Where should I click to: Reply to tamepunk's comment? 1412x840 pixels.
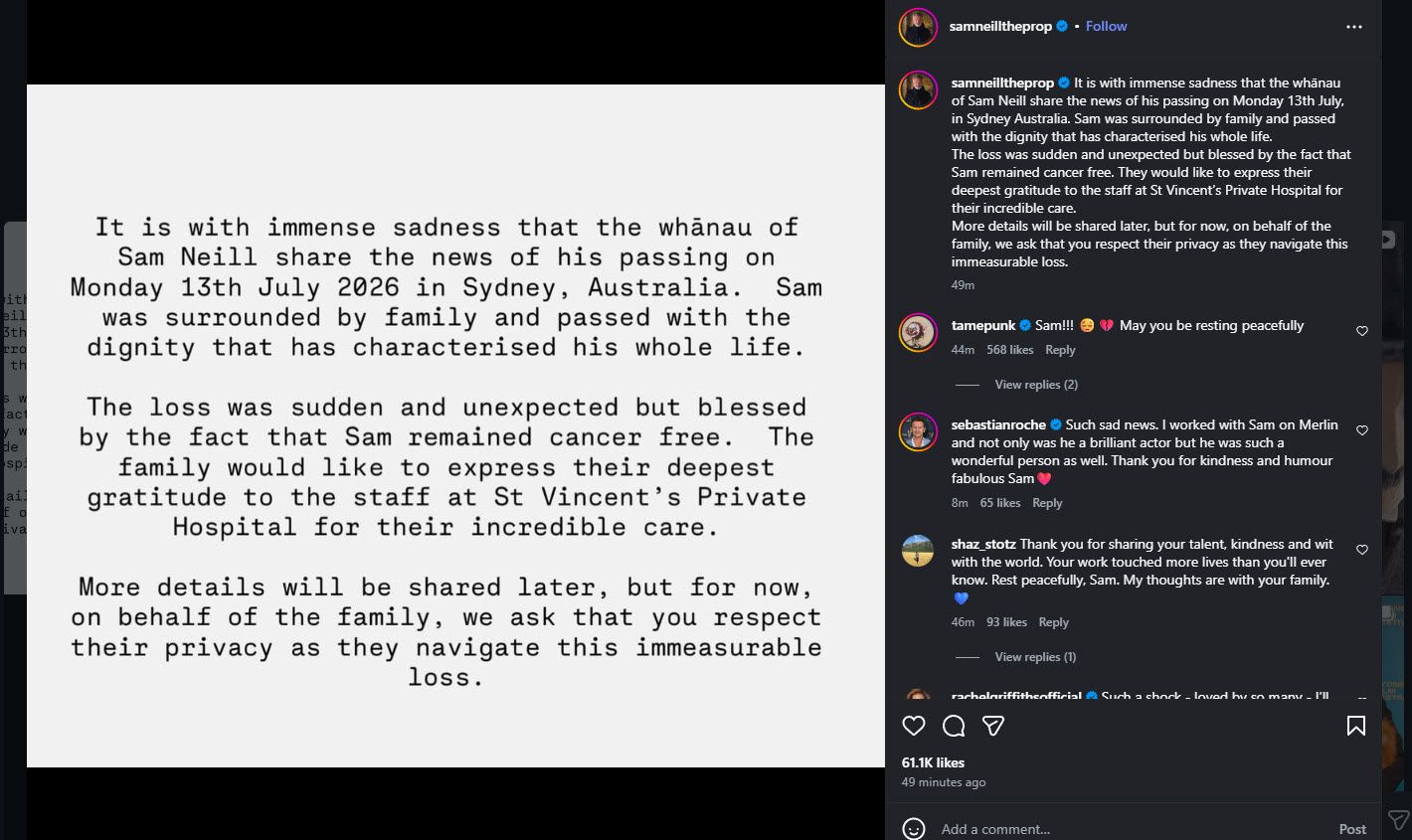[1060, 350]
